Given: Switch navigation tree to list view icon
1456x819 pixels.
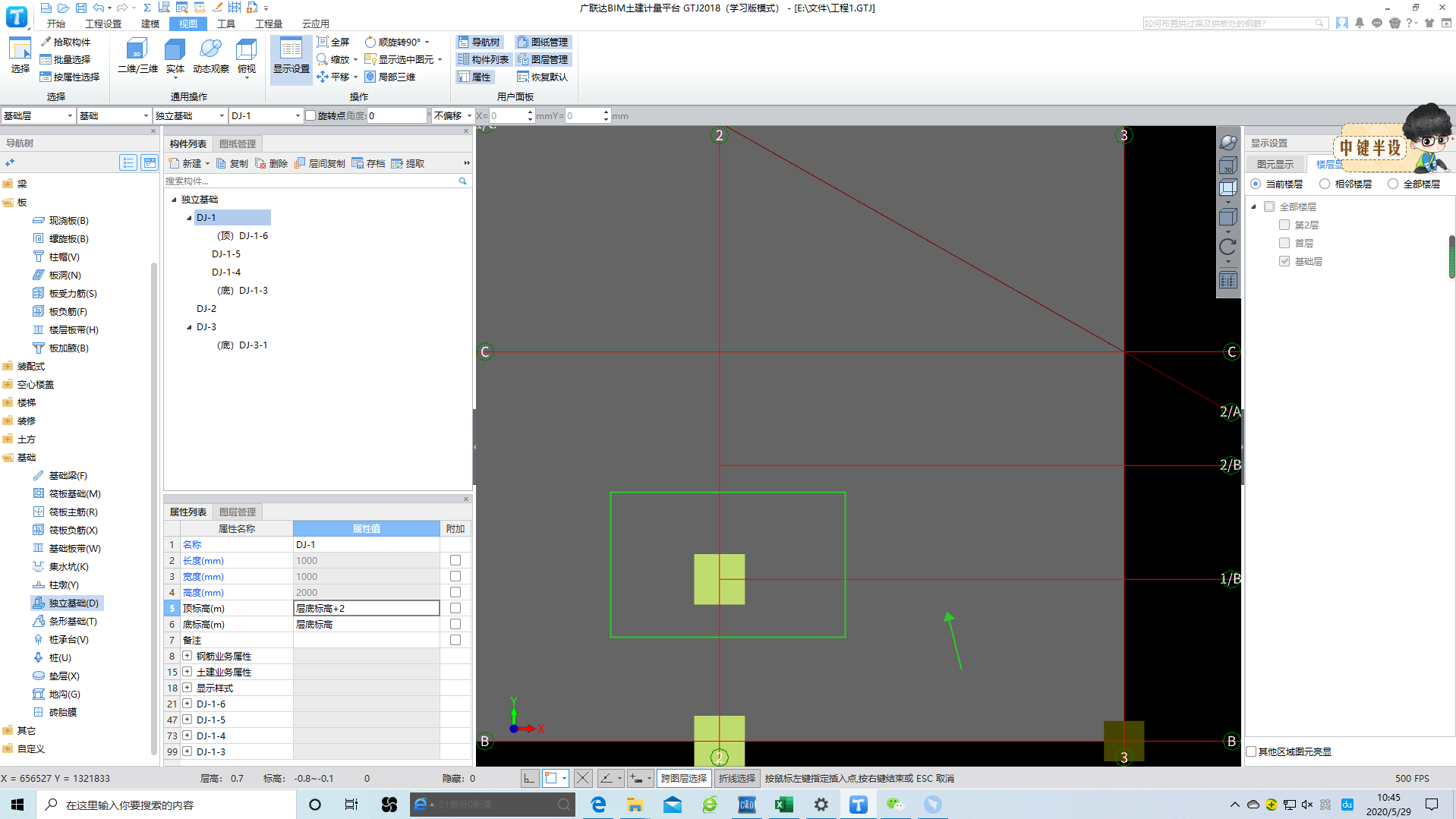Looking at the screenshot, I should [128, 162].
